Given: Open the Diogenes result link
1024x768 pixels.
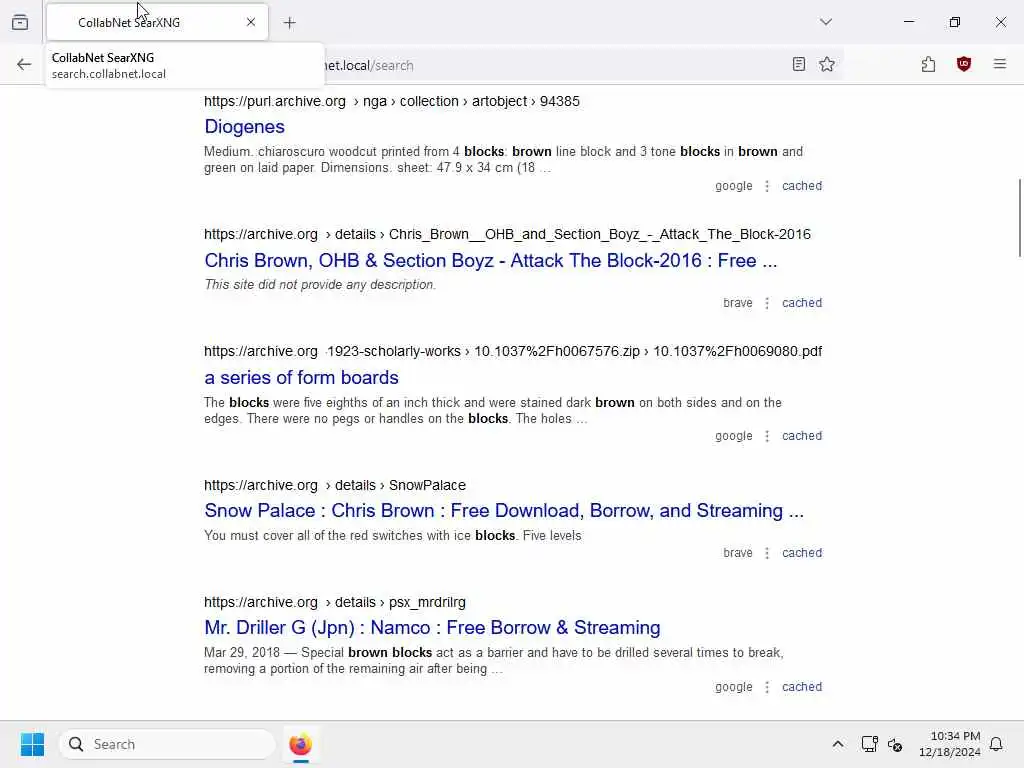Looking at the screenshot, I should [244, 127].
